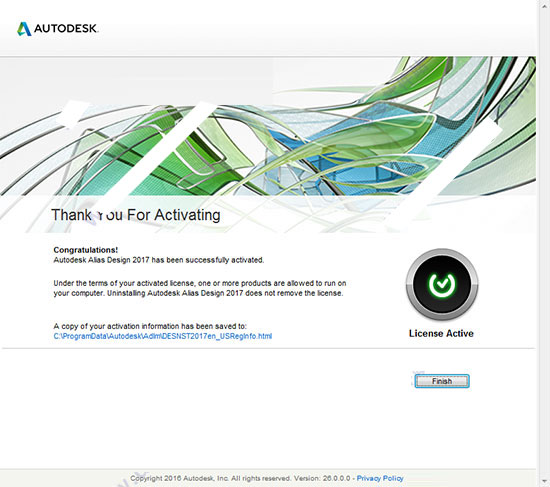The image size is (550, 487).
Task: Click the copyright 2016 Autodesk version text
Action: point(240,478)
